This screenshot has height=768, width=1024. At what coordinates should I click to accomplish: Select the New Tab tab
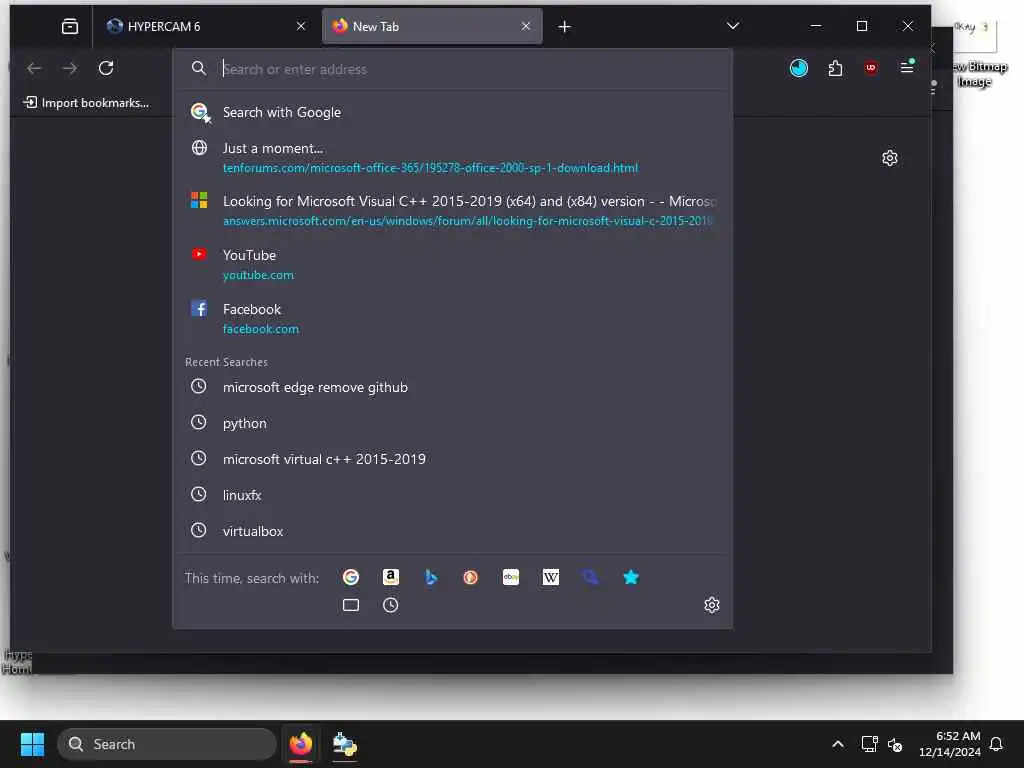[431, 26]
